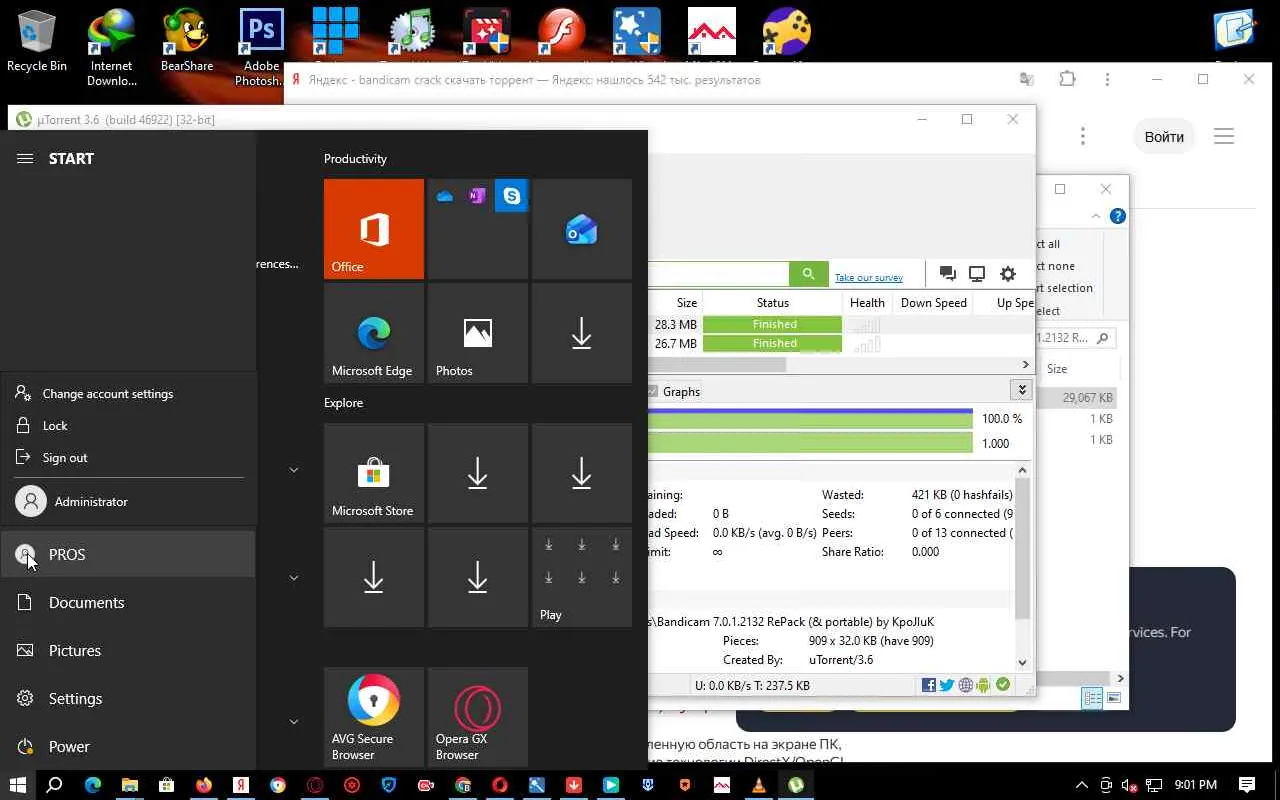Open Internet Download Manager desktop shortcut

[111, 48]
